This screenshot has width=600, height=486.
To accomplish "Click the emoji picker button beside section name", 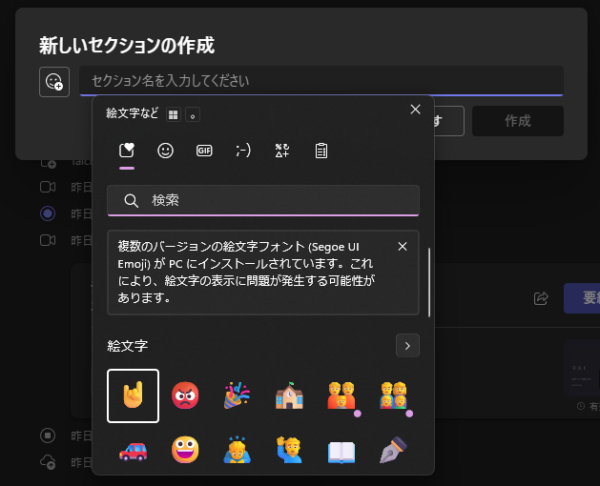I will click(54, 82).
